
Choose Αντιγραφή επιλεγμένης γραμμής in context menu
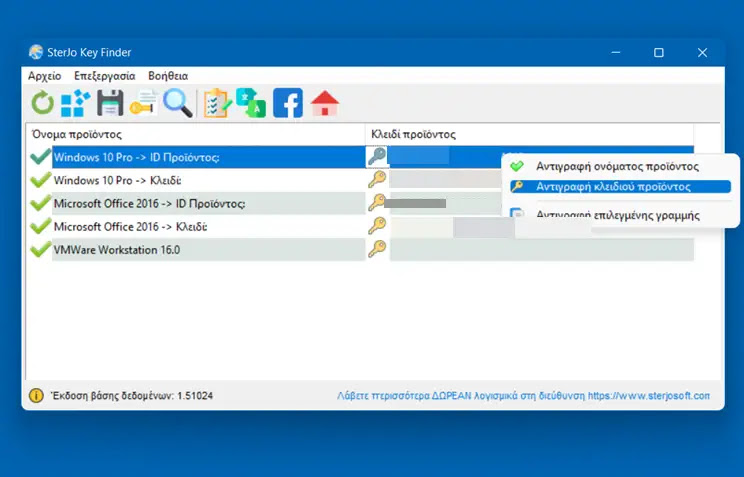click(x=620, y=215)
